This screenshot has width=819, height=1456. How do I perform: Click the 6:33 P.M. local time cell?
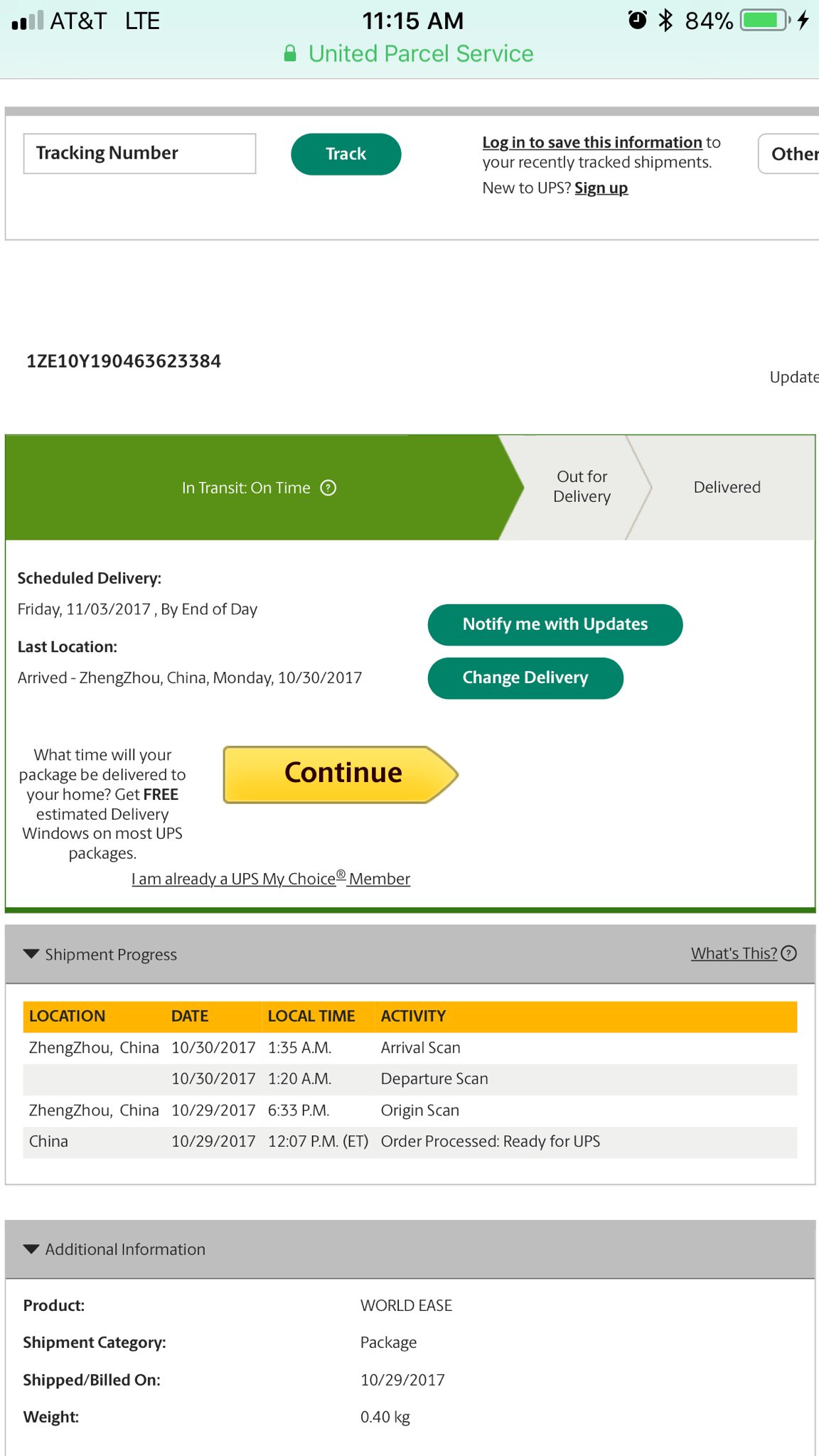coord(299,1110)
